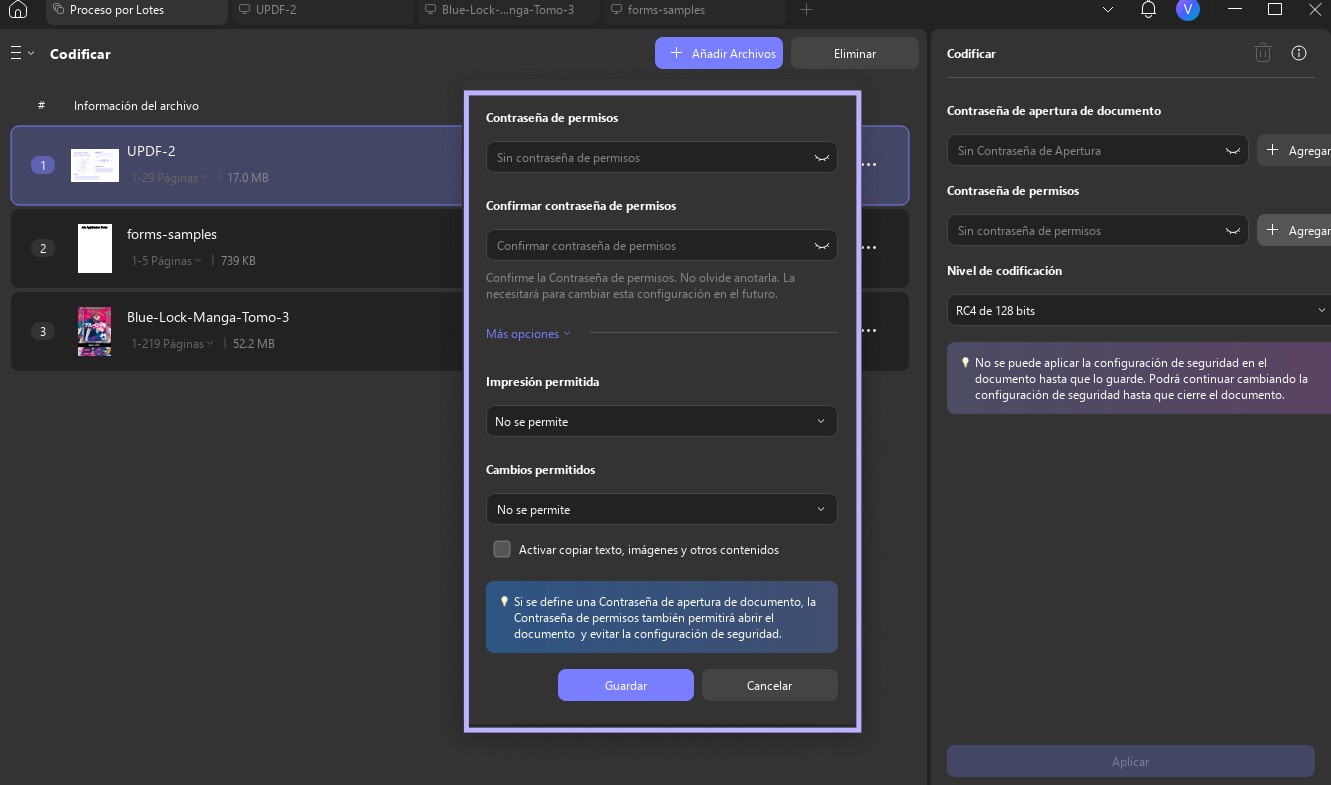Open more options for Blue-Lock-Manga-Tomo-3 row

869,330
